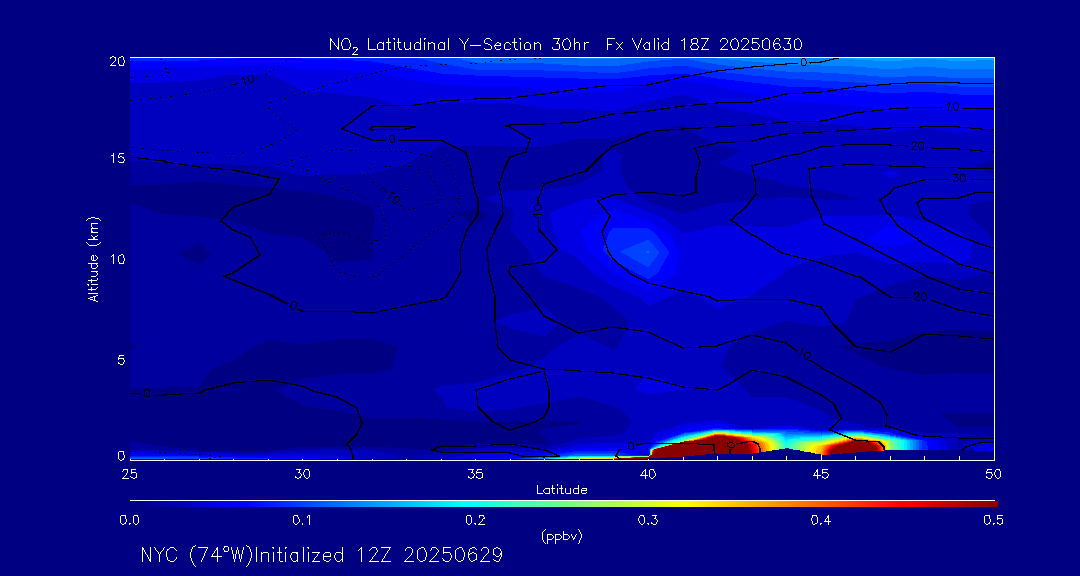The width and height of the screenshot is (1080, 576).
Task: Select the "Initialized 12Z 20250629" footer text
Action: 378,555
